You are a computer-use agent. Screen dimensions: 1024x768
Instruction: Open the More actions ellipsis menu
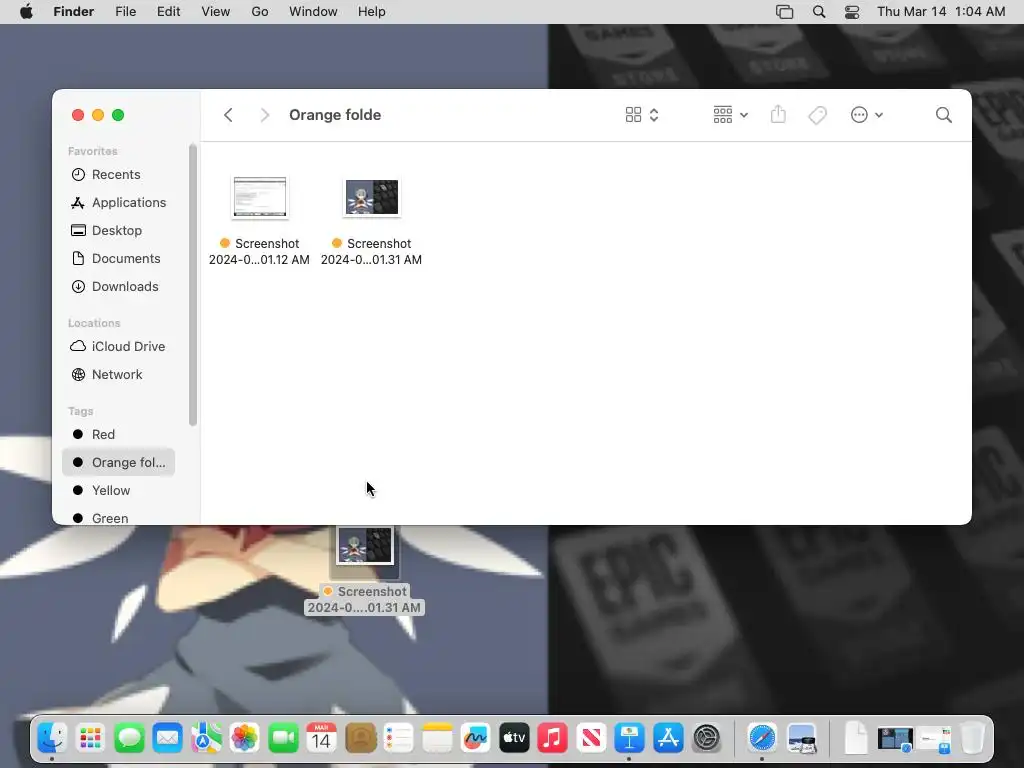point(867,115)
